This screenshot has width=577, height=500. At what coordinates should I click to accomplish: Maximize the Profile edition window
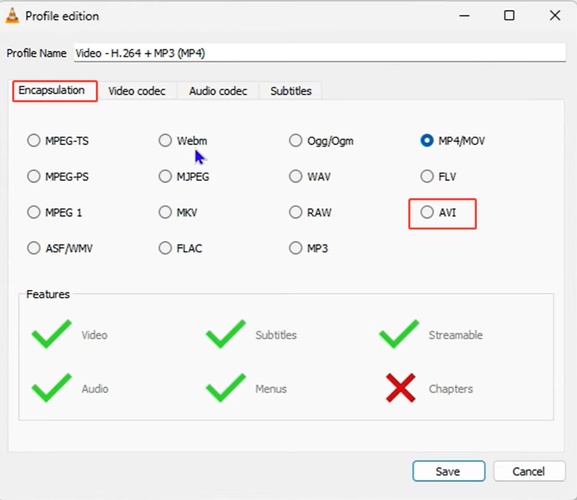tap(509, 15)
